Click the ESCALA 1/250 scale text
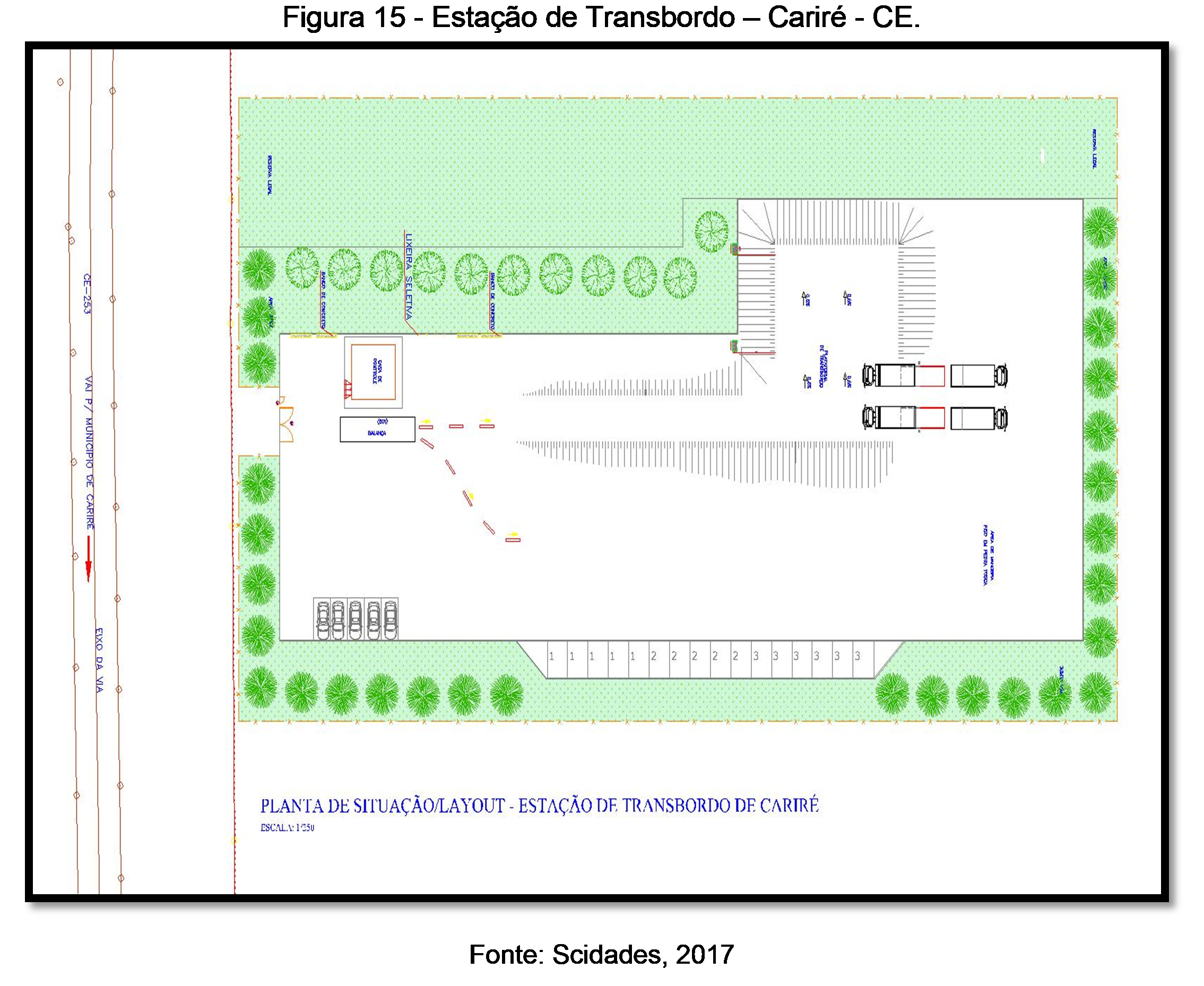 point(288,828)
